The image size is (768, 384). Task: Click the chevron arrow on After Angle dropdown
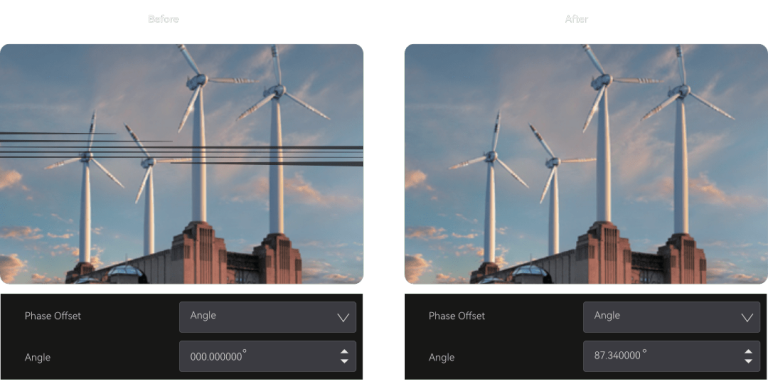pyautogui.click(x=747, y=317)
